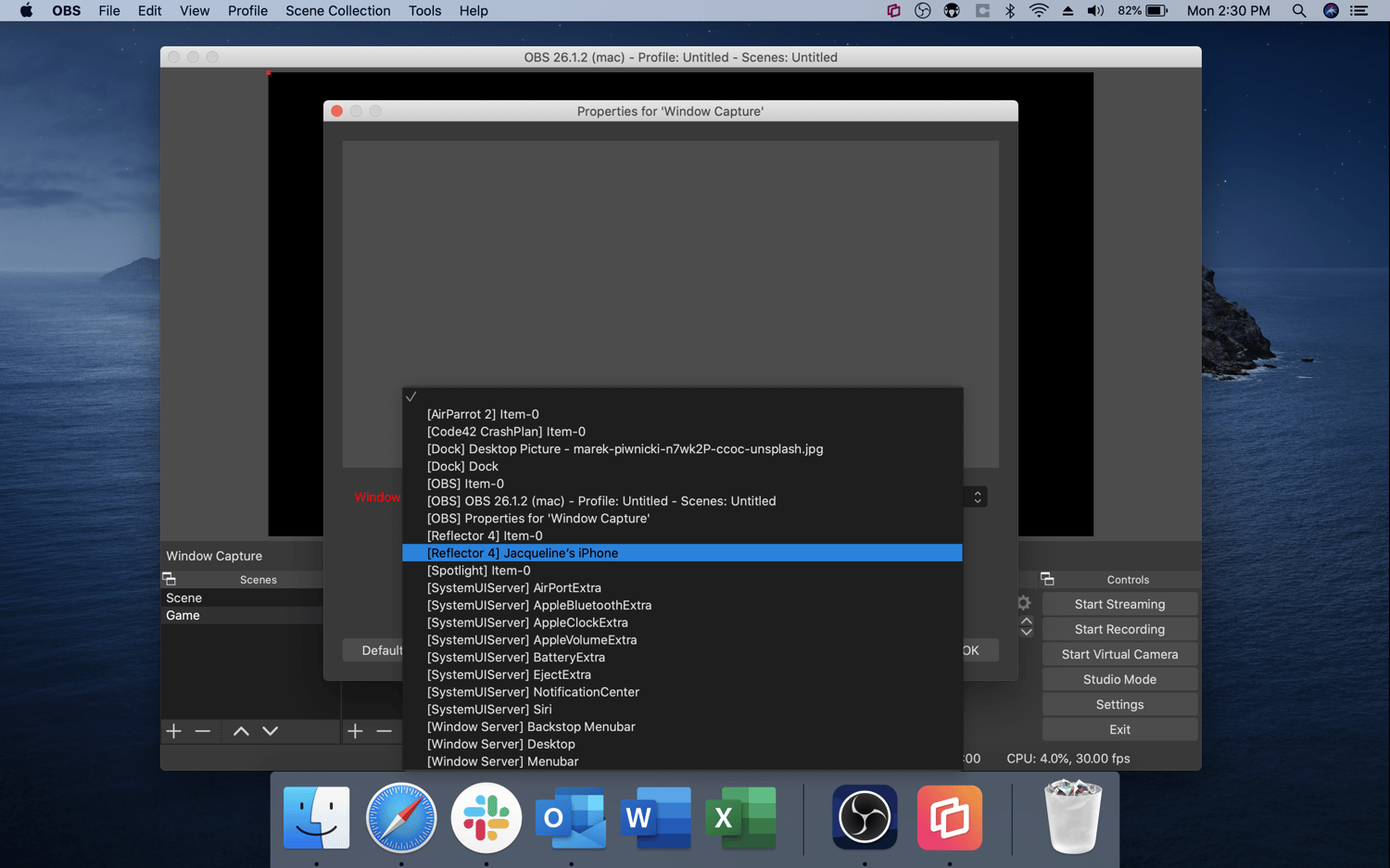1390x868 pixels.
Task: Move scene up with the up arrow icon
Action: point(240,731)
